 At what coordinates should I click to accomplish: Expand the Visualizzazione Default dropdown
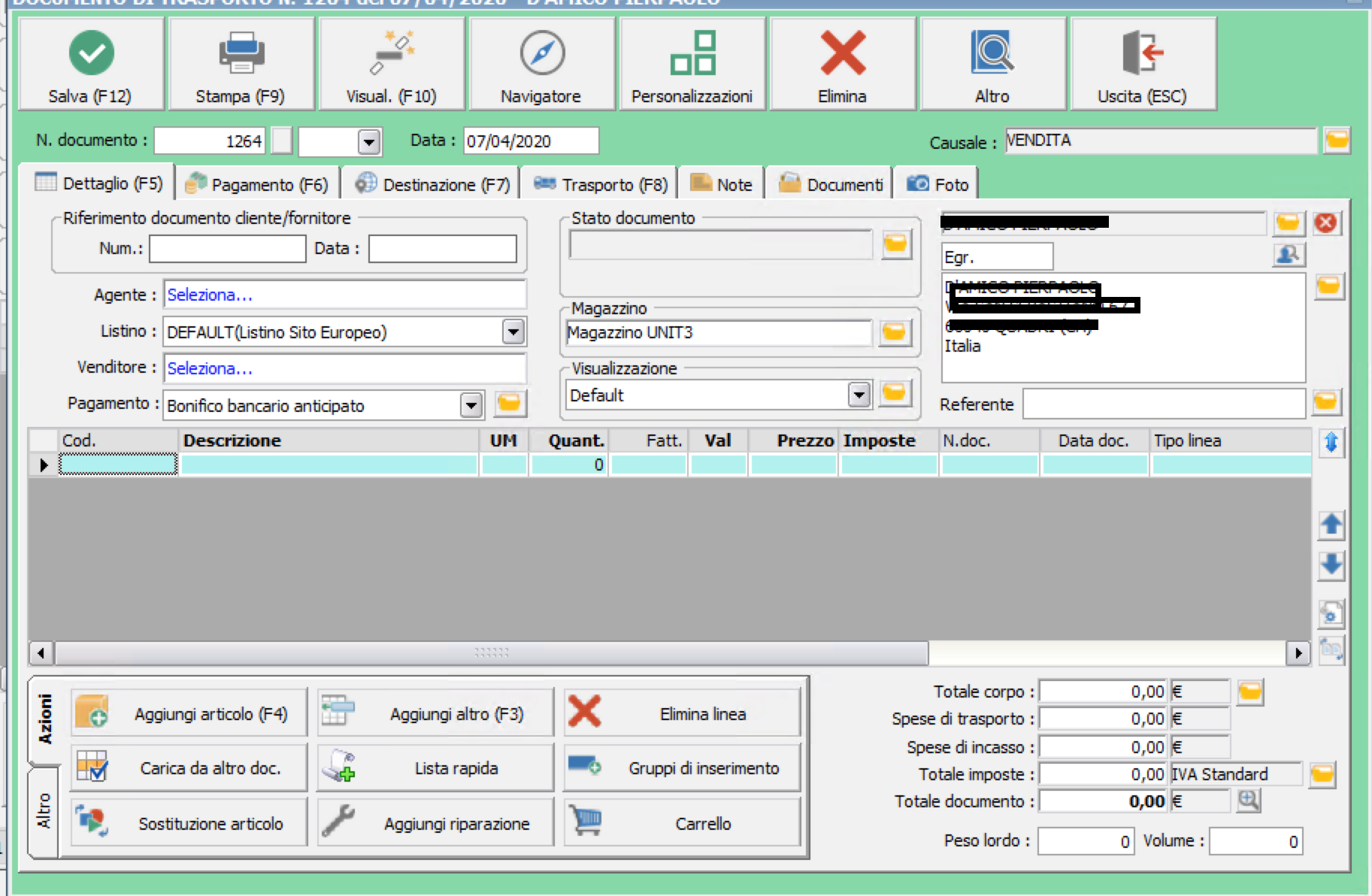click(x=859, y=394)
